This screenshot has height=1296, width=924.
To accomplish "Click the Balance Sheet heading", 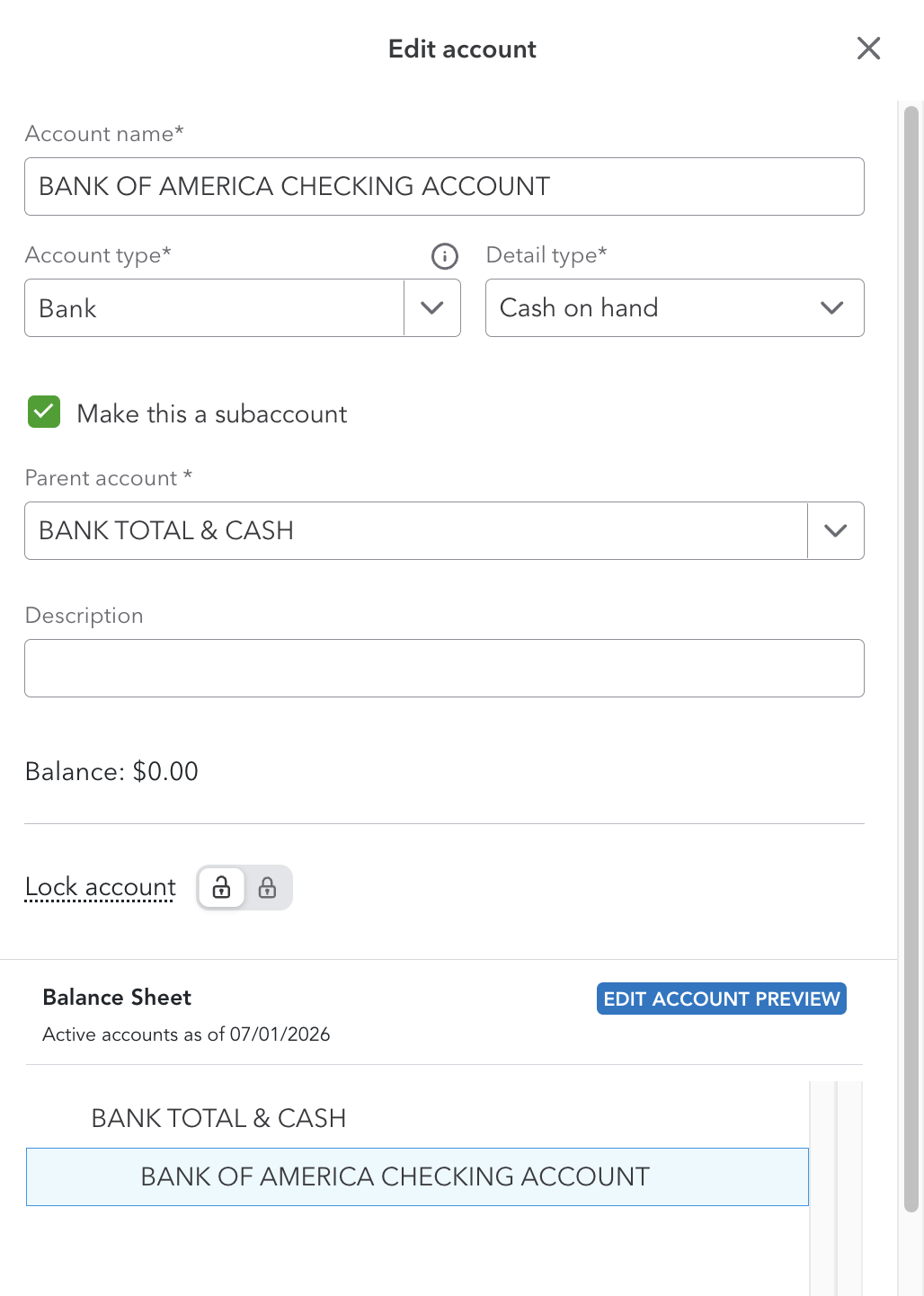I will [x=117, y=998].
